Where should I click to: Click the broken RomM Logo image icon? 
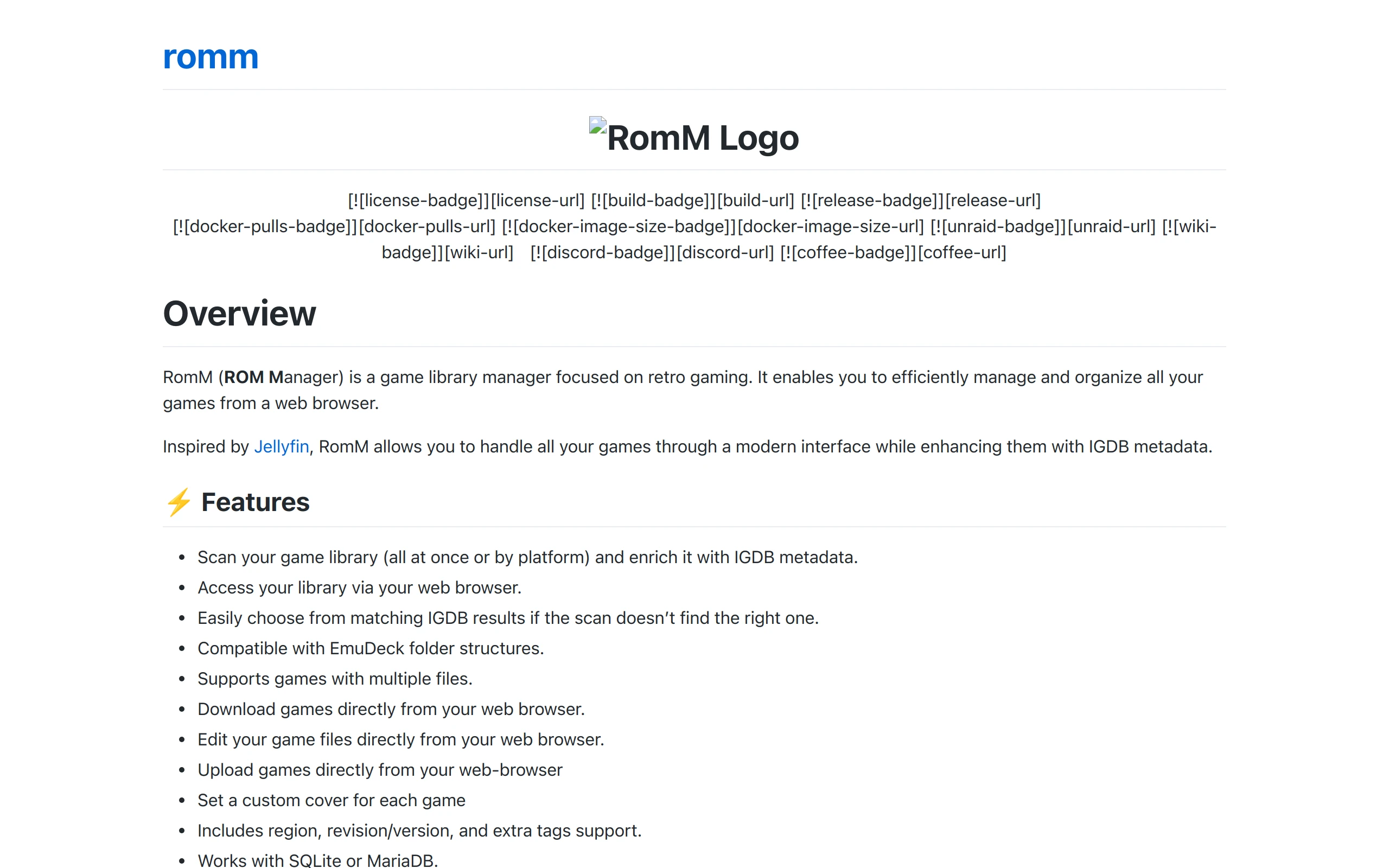(597, 126)
